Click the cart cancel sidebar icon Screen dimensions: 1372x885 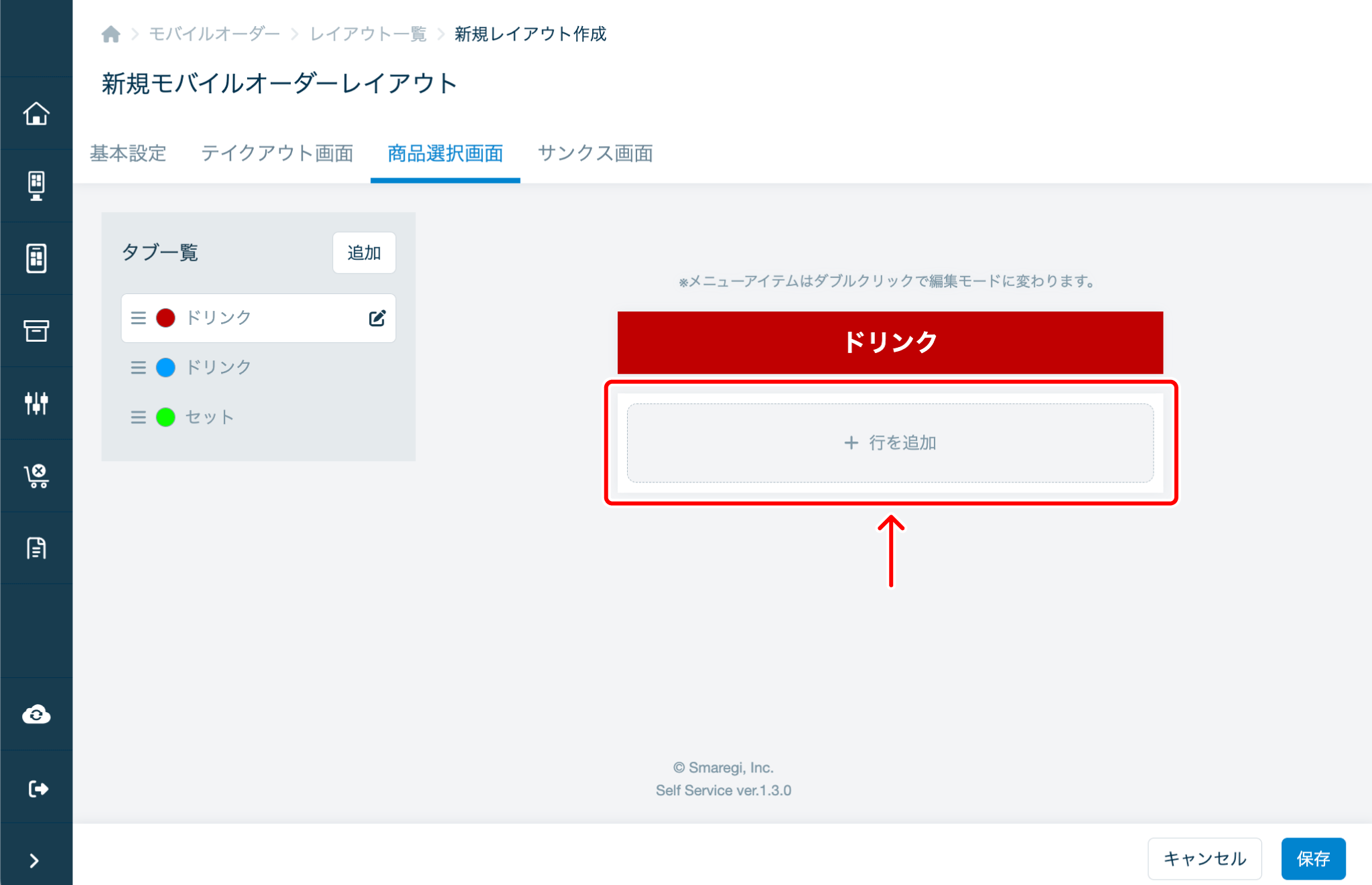36,476
